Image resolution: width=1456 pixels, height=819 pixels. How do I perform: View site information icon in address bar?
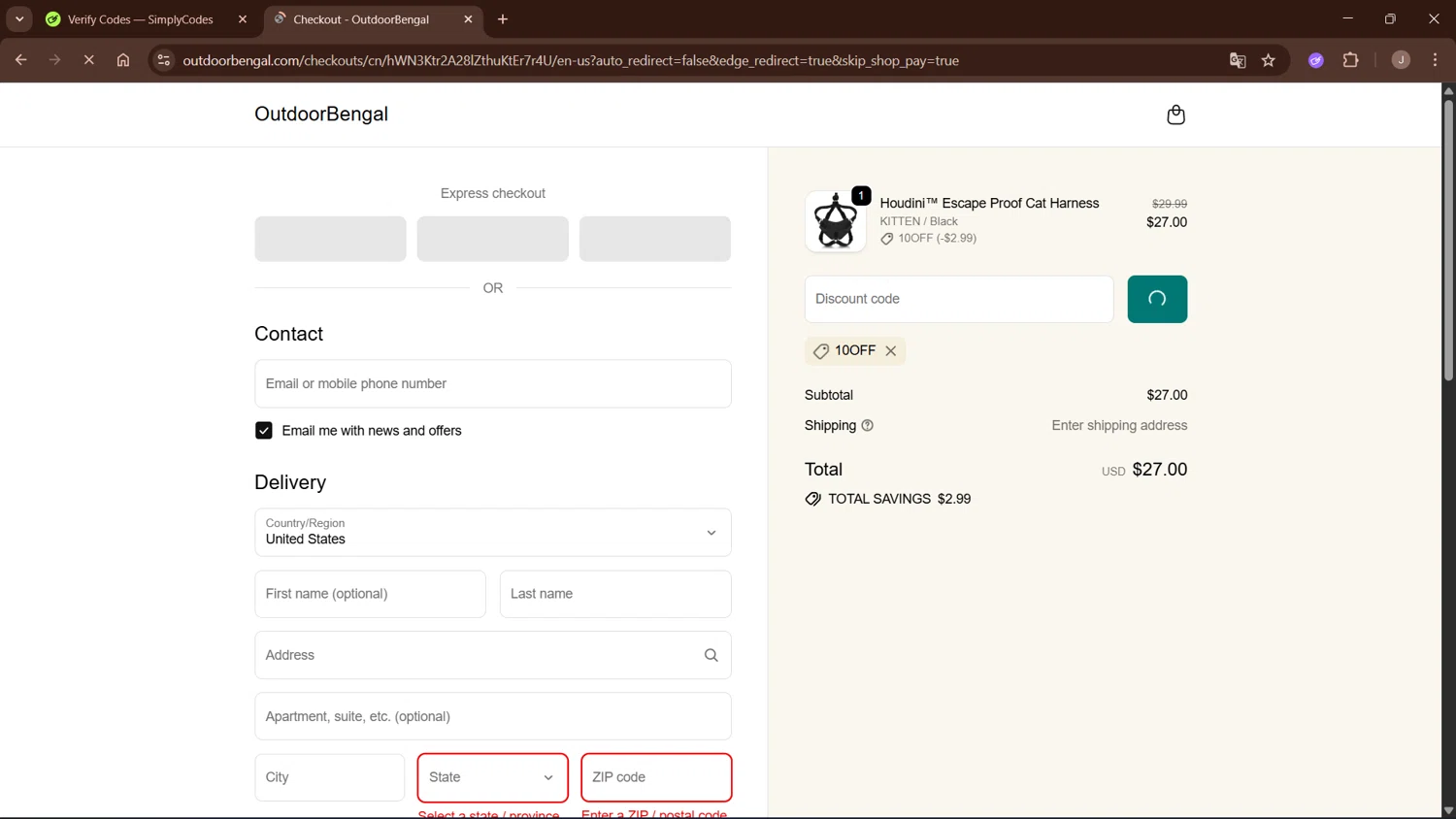click(x=164, y=60)
